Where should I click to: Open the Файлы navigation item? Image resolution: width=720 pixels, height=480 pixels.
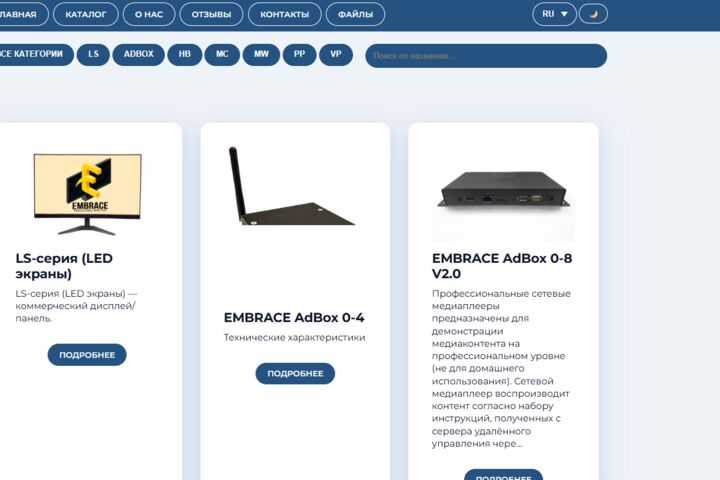coord(355,14)
